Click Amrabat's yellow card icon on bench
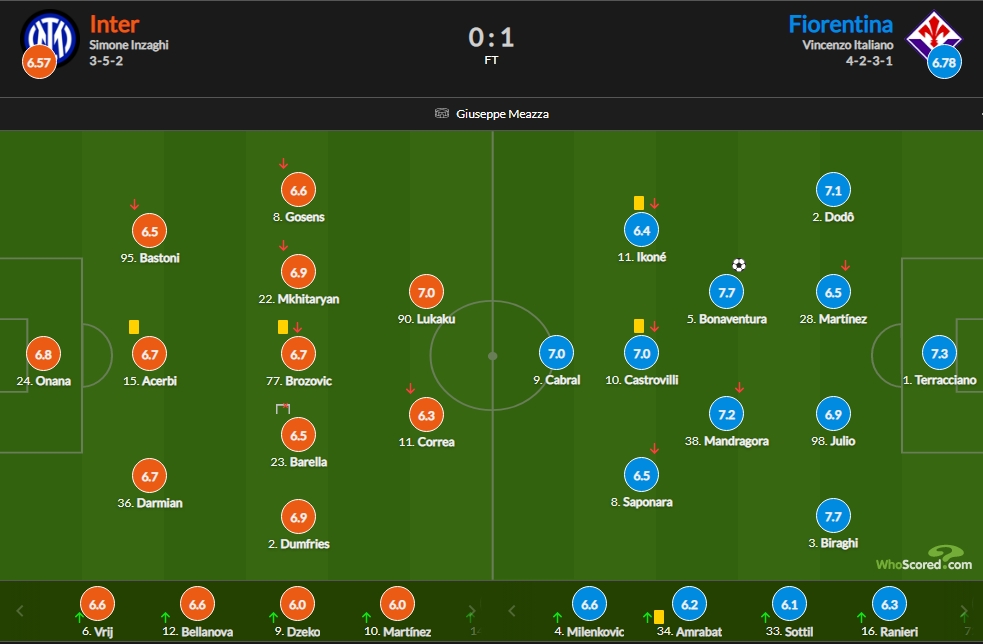Viewport: 983px width, 644px height. tap(659, 616)
